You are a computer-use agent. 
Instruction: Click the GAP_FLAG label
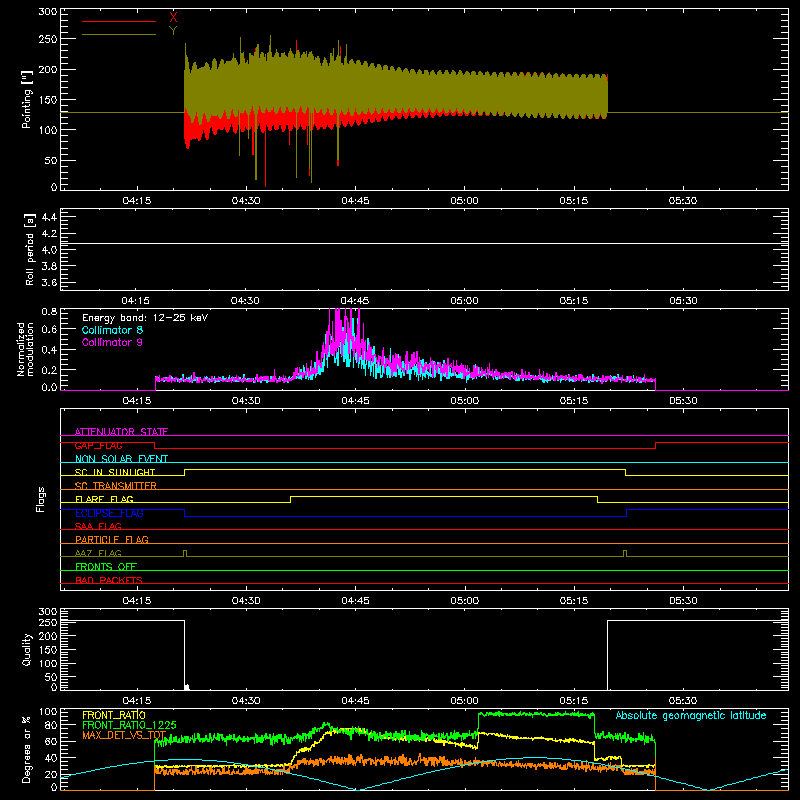click(98, 445)
